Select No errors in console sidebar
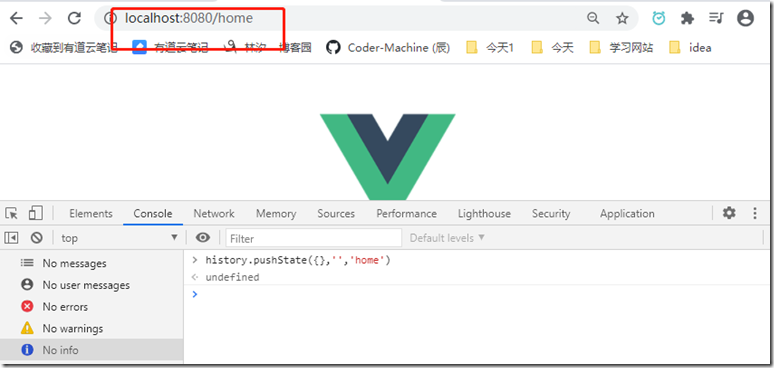This screenshot has width=774, height=368. pos(92,307)
